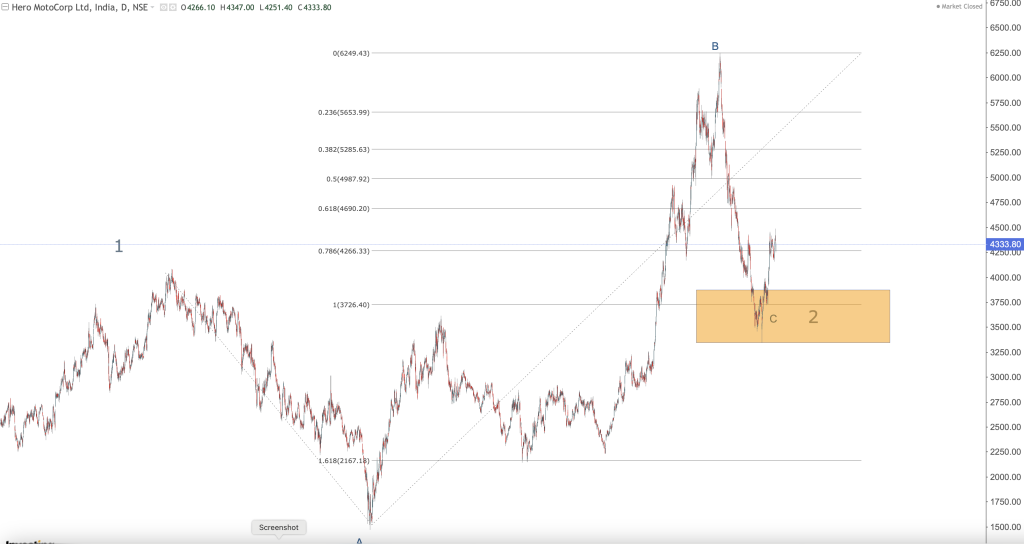
Task: Click 6500.00 on the price axis
Action: coord(1005,28)
